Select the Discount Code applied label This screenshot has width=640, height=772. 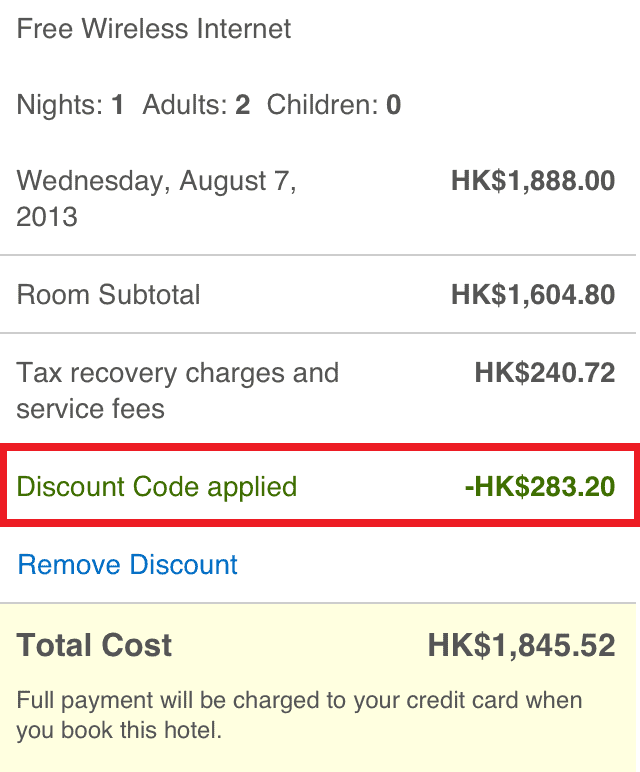coord(157,487)
